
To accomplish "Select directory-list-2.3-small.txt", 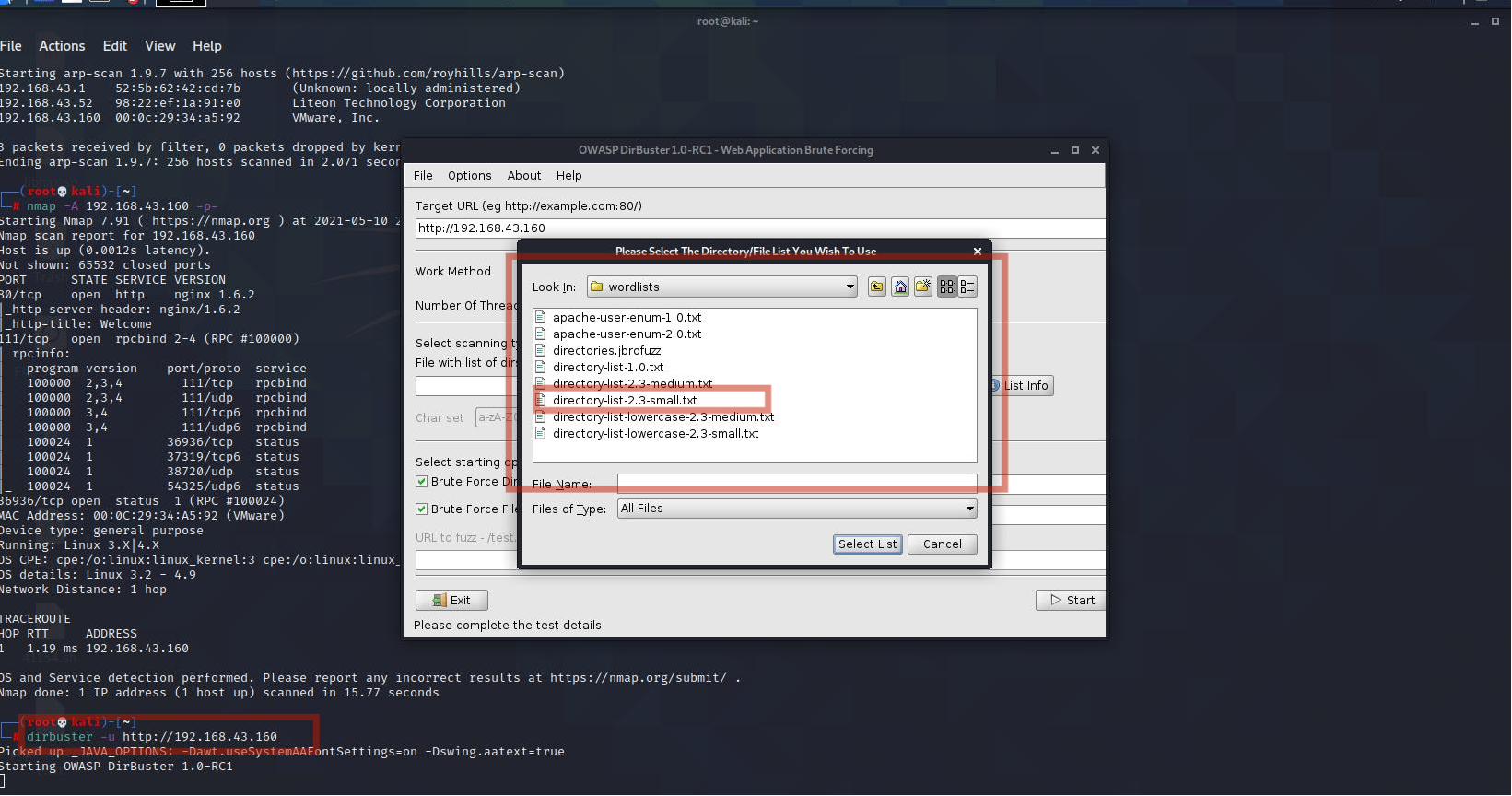I will click(x=625, y=401).
